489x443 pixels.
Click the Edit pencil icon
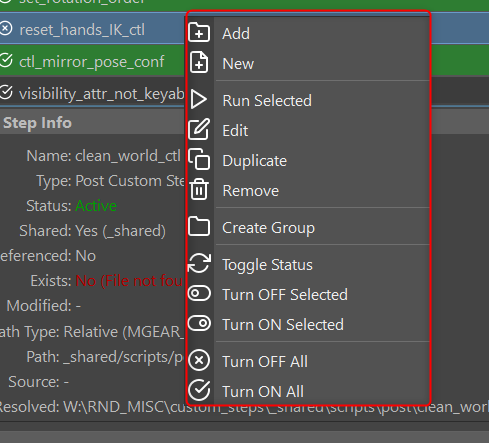pyautogui.click(x=199, y=129)
